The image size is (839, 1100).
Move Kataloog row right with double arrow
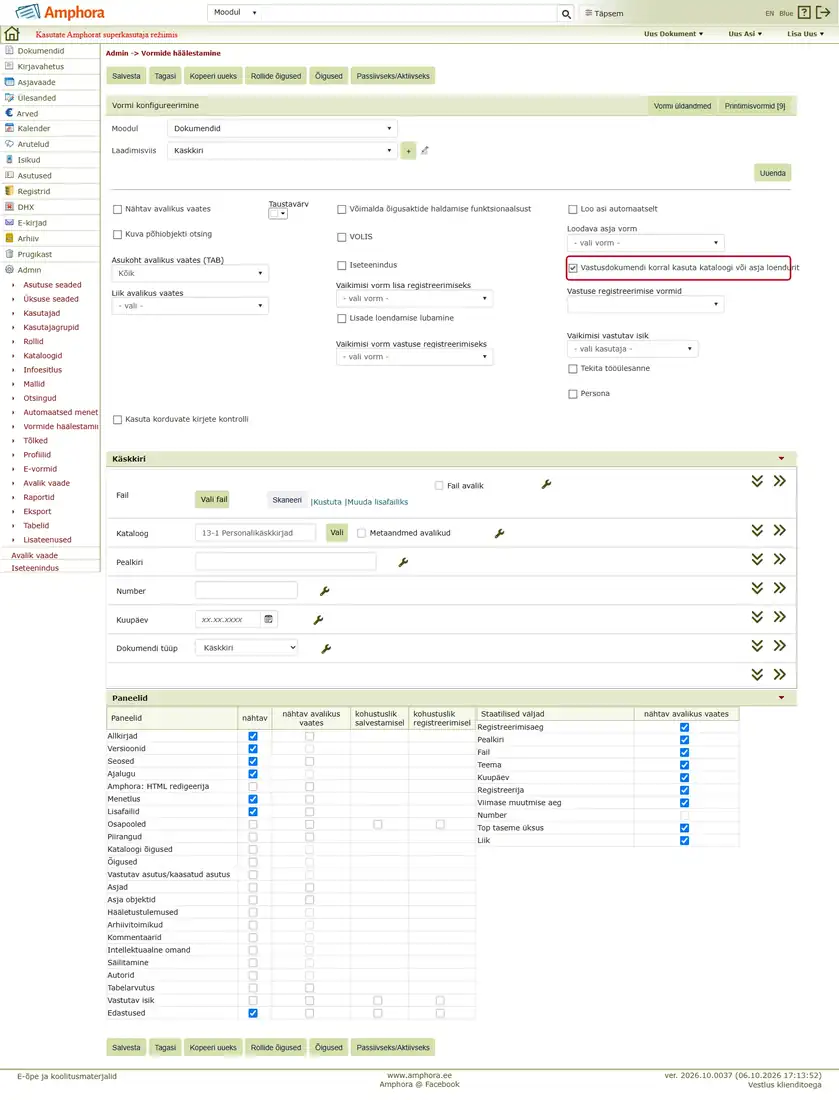pyautogui.click(x=779, y=530)
